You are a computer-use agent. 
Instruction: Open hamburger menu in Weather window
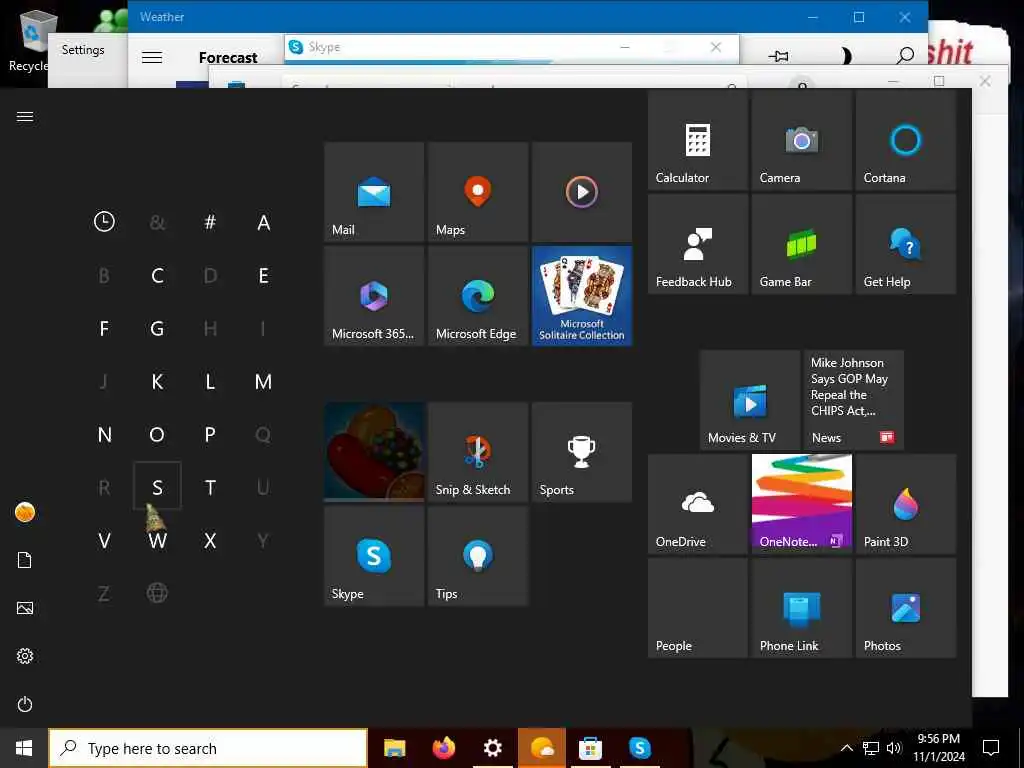pyautogui.click(x=152, y=57)
